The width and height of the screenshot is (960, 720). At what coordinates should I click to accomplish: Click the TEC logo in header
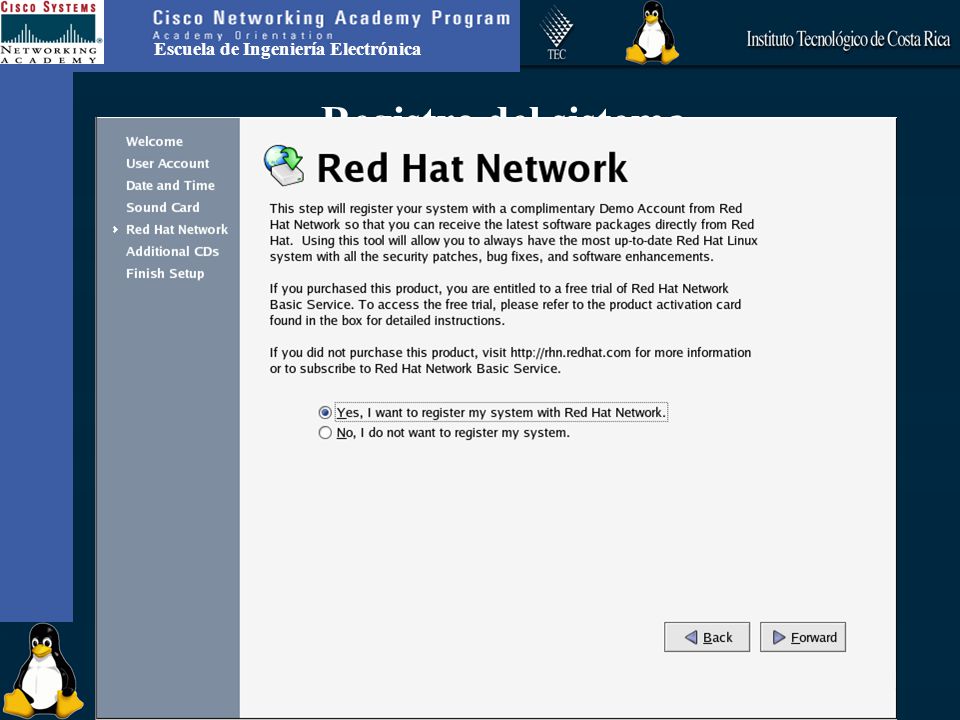(x=556, y=32)
